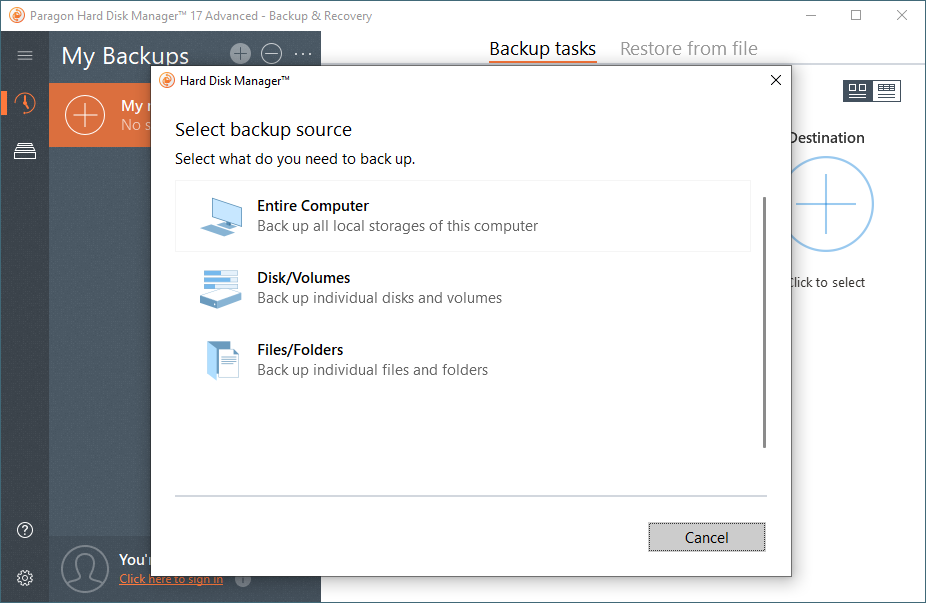Click the orange plus circle backup item
Viewport: 926px width, 603px height.
pyautogui.click(x=85, y=115)
